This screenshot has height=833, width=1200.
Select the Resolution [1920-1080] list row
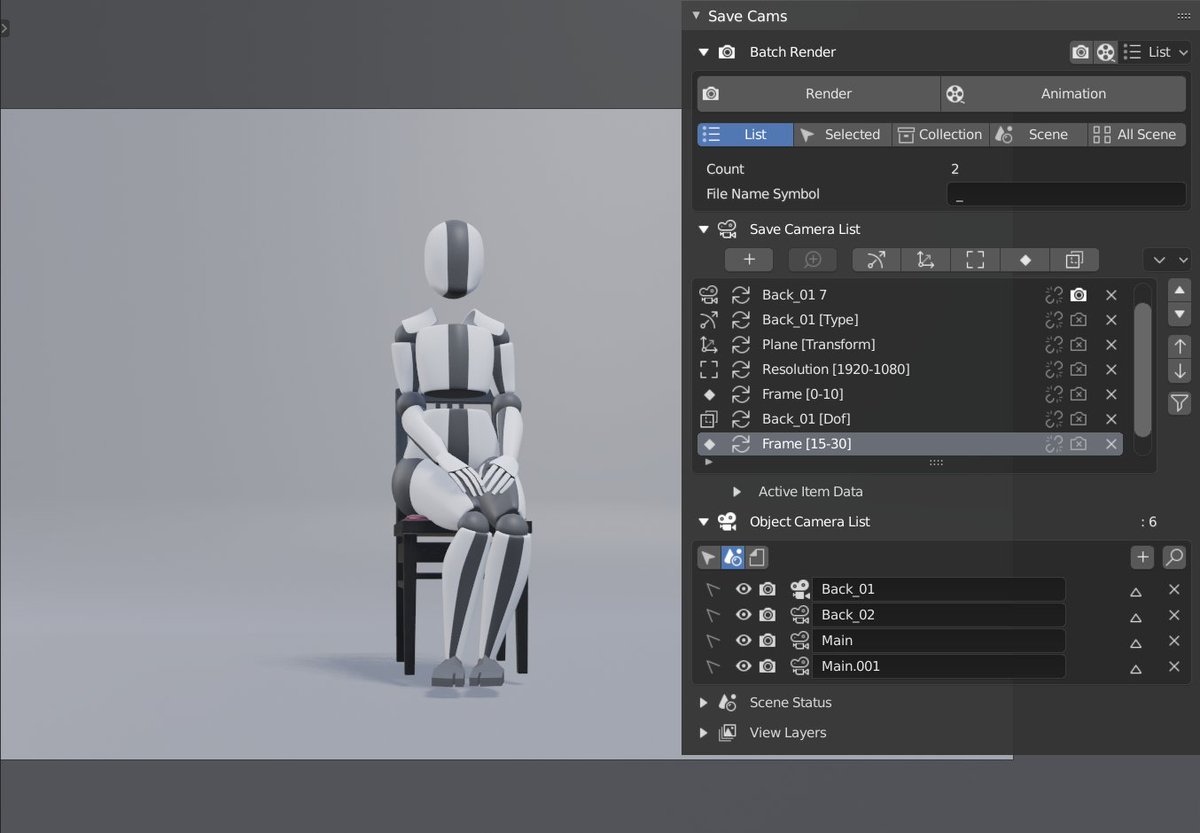click(x=910, y=369)
